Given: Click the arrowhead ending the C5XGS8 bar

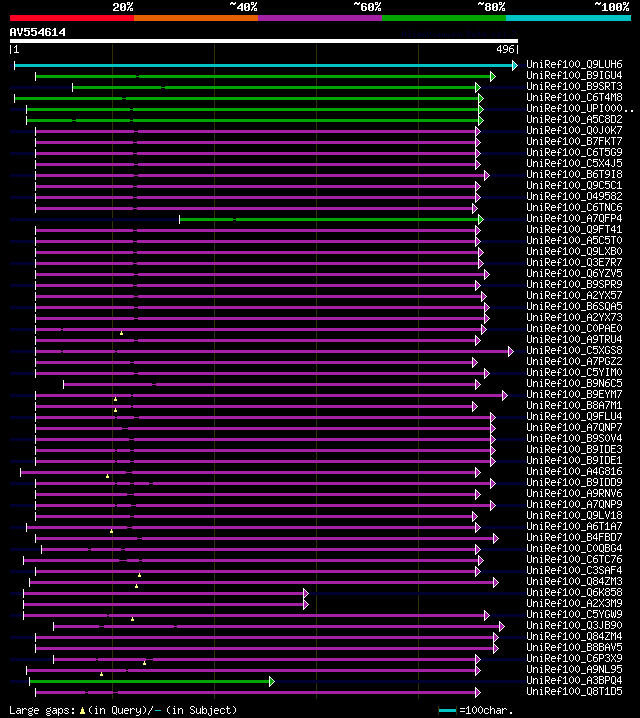Looking at the screenshot, I should [511, 352].
